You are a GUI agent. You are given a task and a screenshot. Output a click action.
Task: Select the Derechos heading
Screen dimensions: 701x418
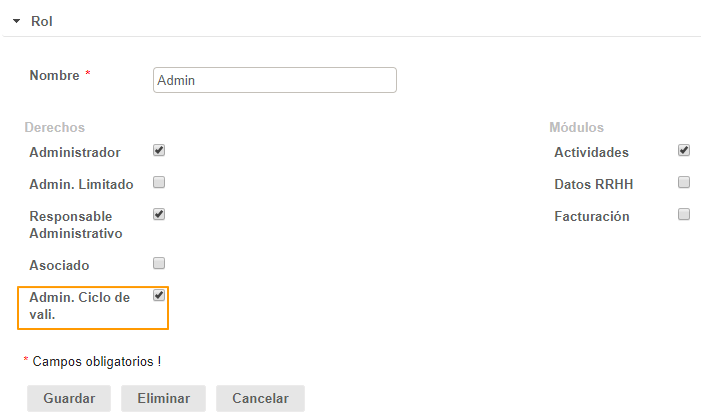point(54,128)
